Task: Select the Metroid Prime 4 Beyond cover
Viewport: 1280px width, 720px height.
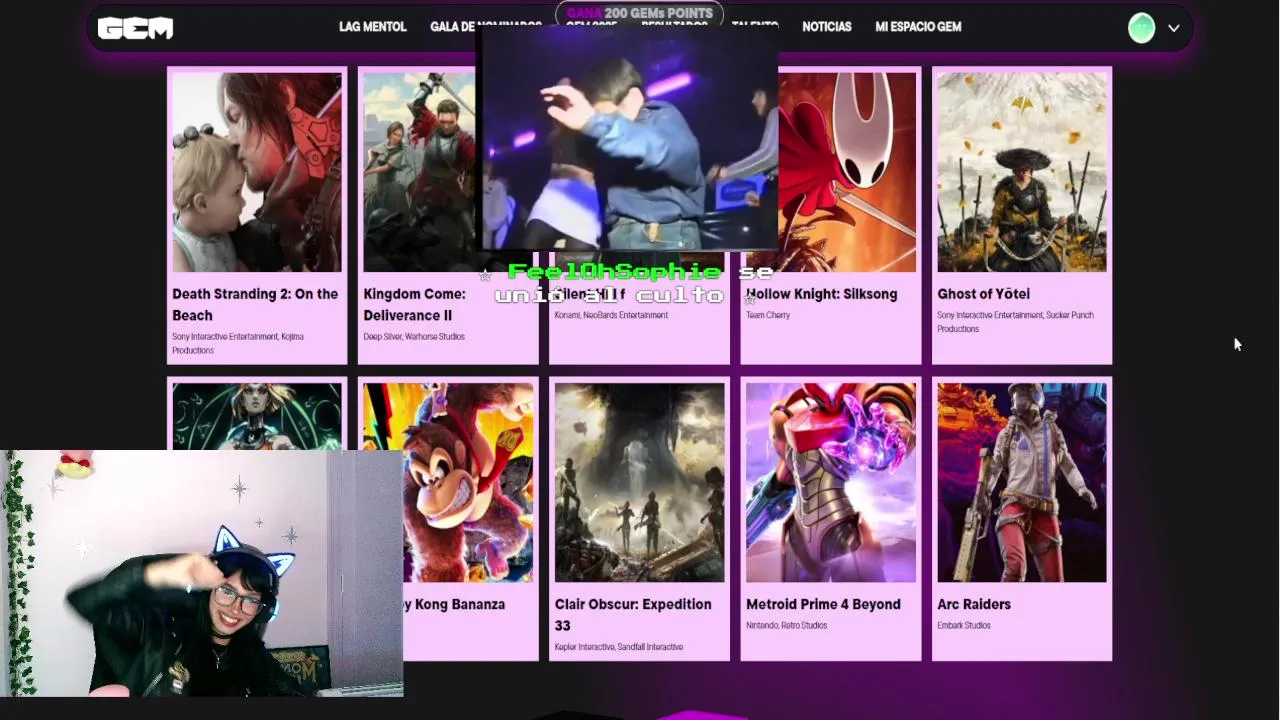Action: pyautogui.click(x=831, y=482)
